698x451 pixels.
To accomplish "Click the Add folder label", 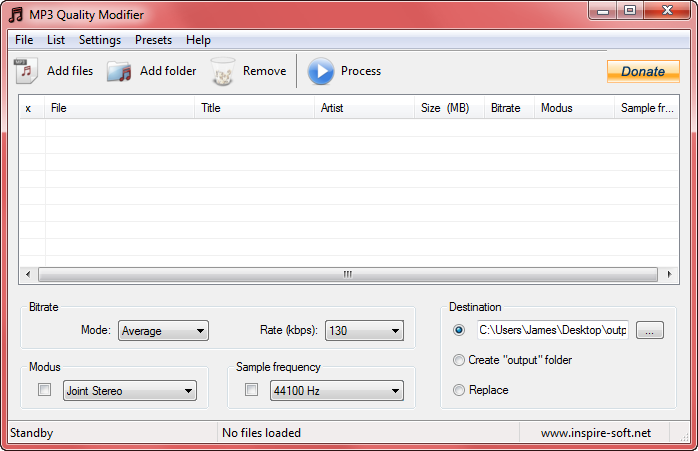I will click(x=168, y=71).
